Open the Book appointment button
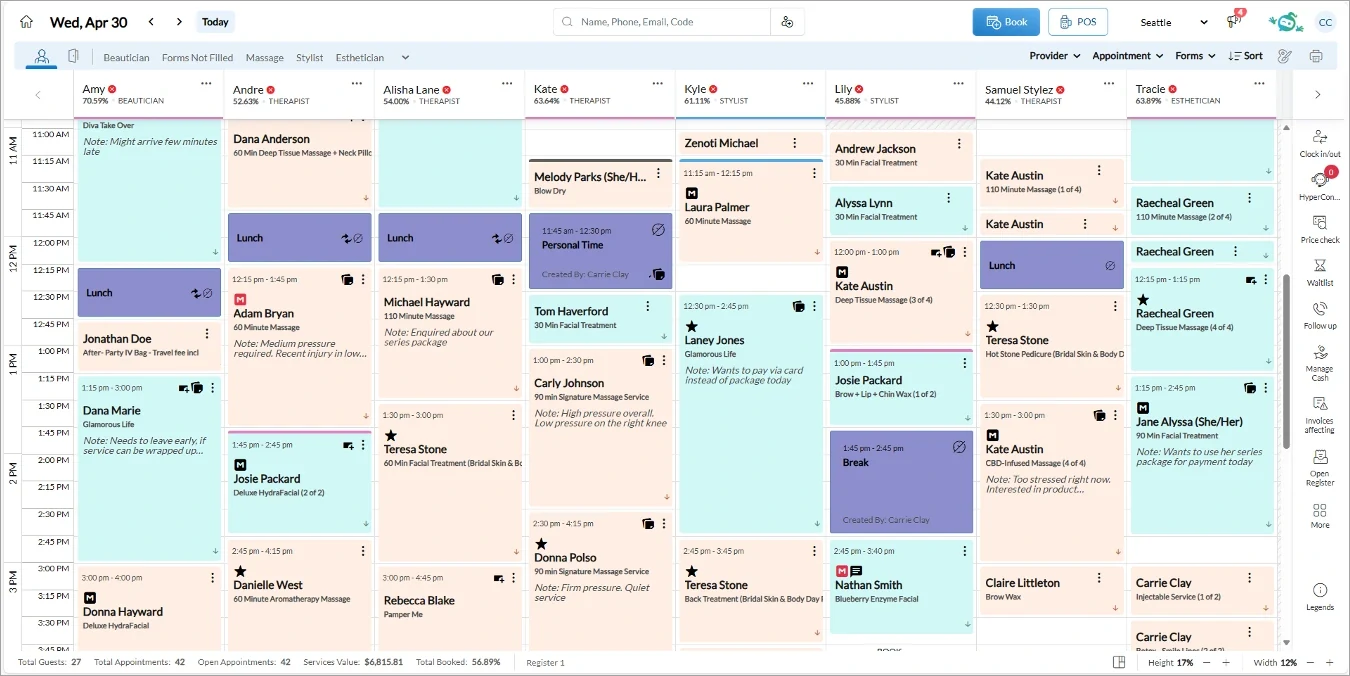 (x=1006, y=22)
